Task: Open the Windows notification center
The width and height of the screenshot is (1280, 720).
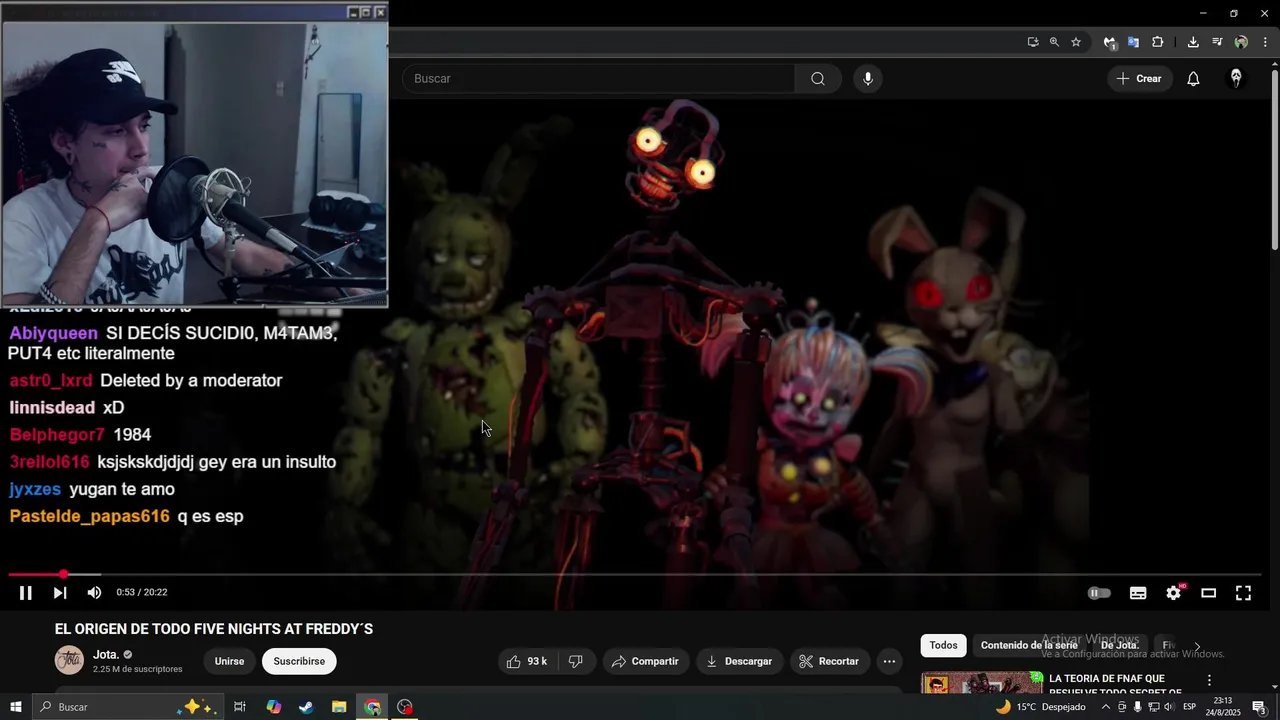Action: (1259, 707)
